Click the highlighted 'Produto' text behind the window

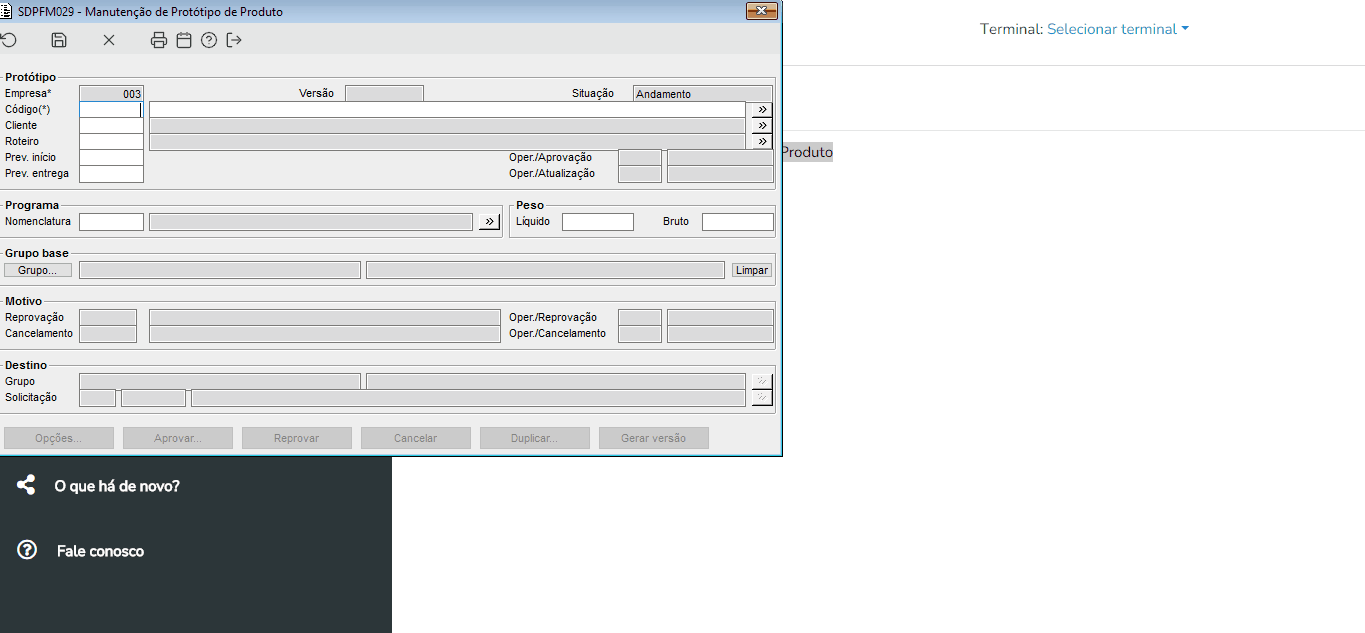(x=806, y=152)
